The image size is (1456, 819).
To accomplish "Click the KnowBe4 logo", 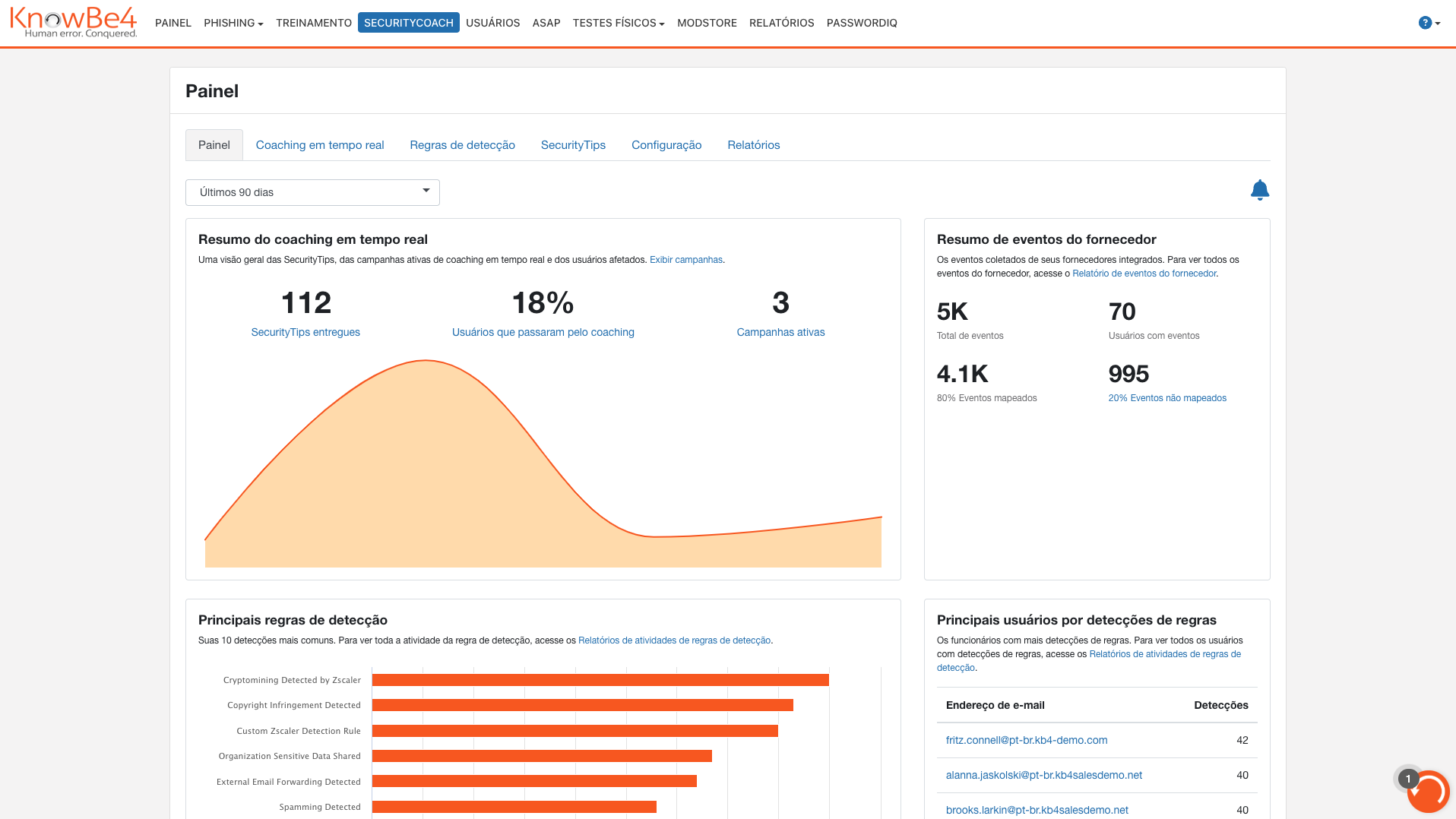I will click(x=73, y=23).
